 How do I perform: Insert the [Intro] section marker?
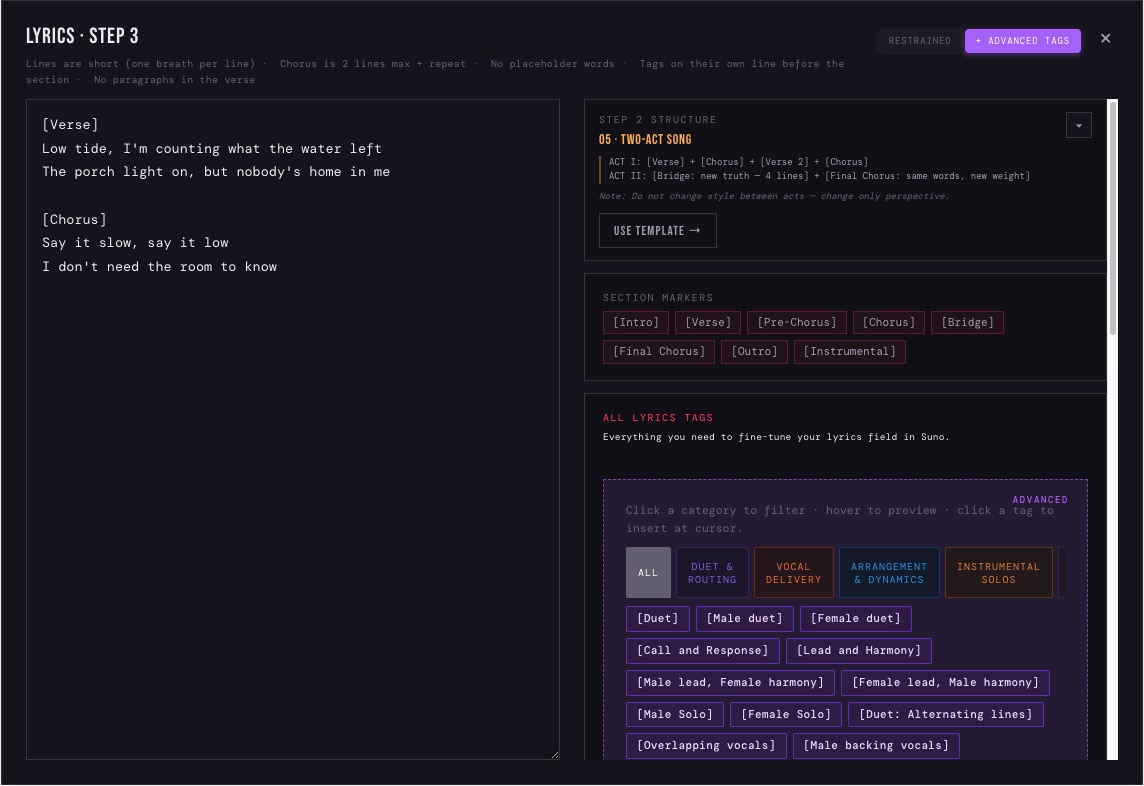[x=635, y=323]
